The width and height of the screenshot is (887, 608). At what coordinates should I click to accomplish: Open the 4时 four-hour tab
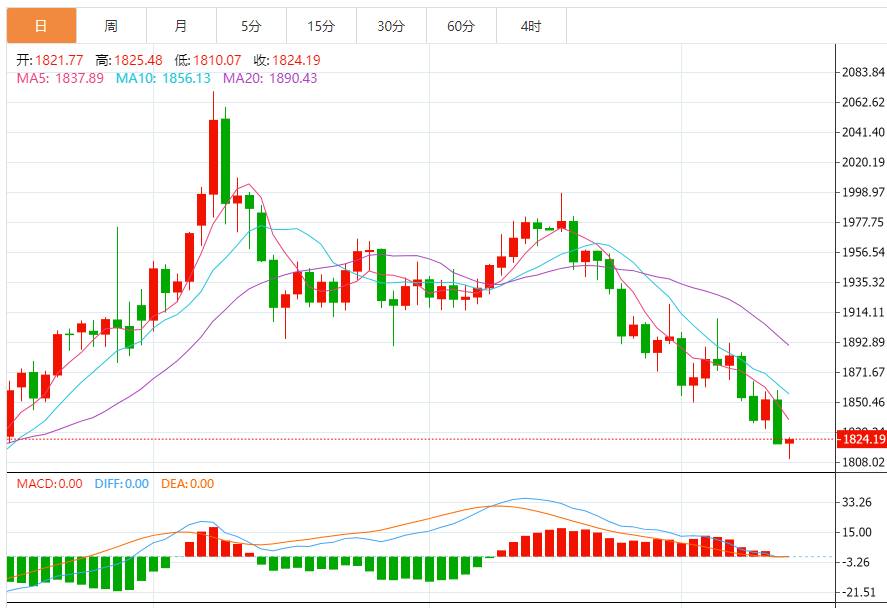(531, 26)
